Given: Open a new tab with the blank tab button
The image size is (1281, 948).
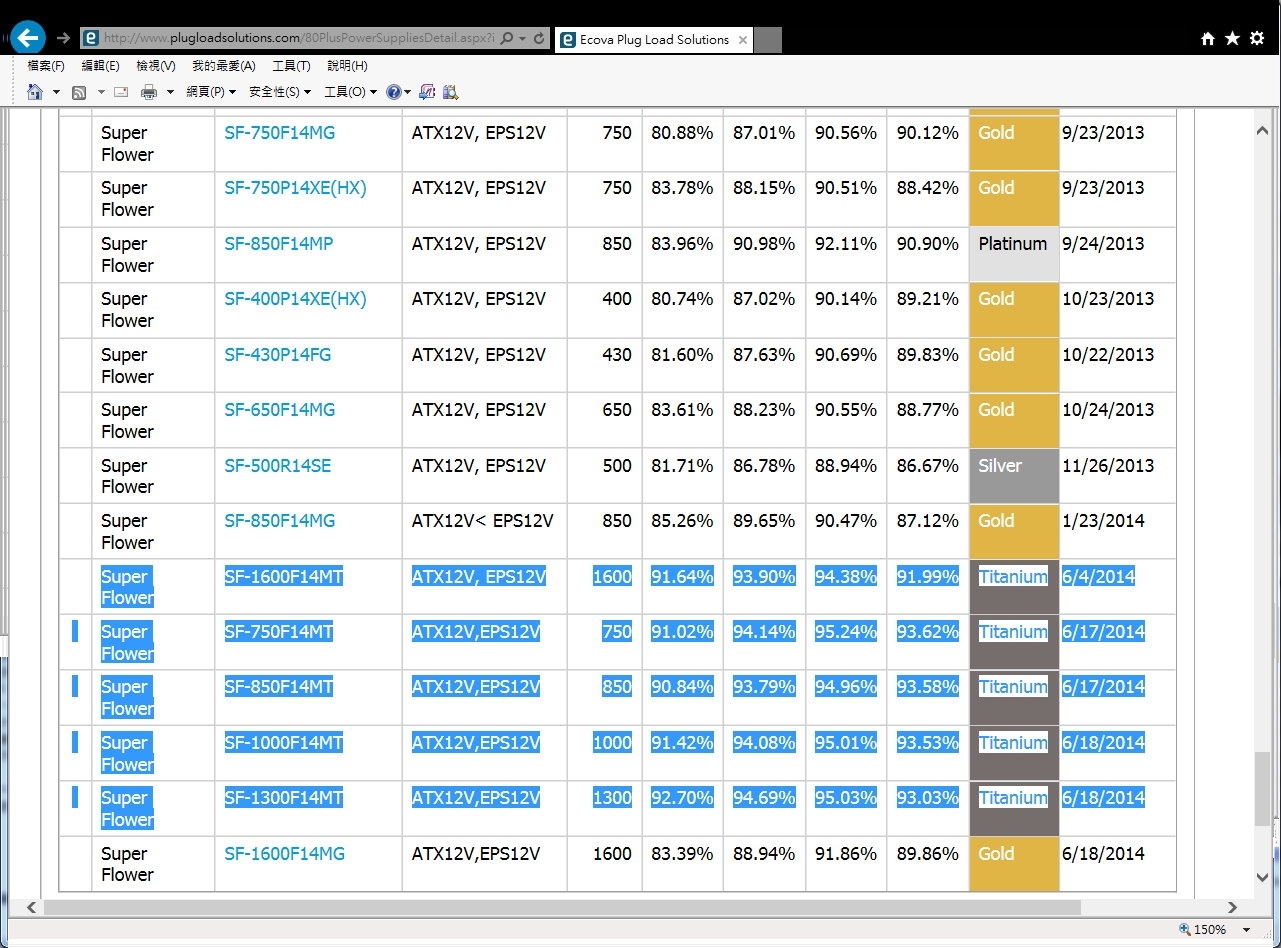Looking at the screenshot, I should pos(767,40).
